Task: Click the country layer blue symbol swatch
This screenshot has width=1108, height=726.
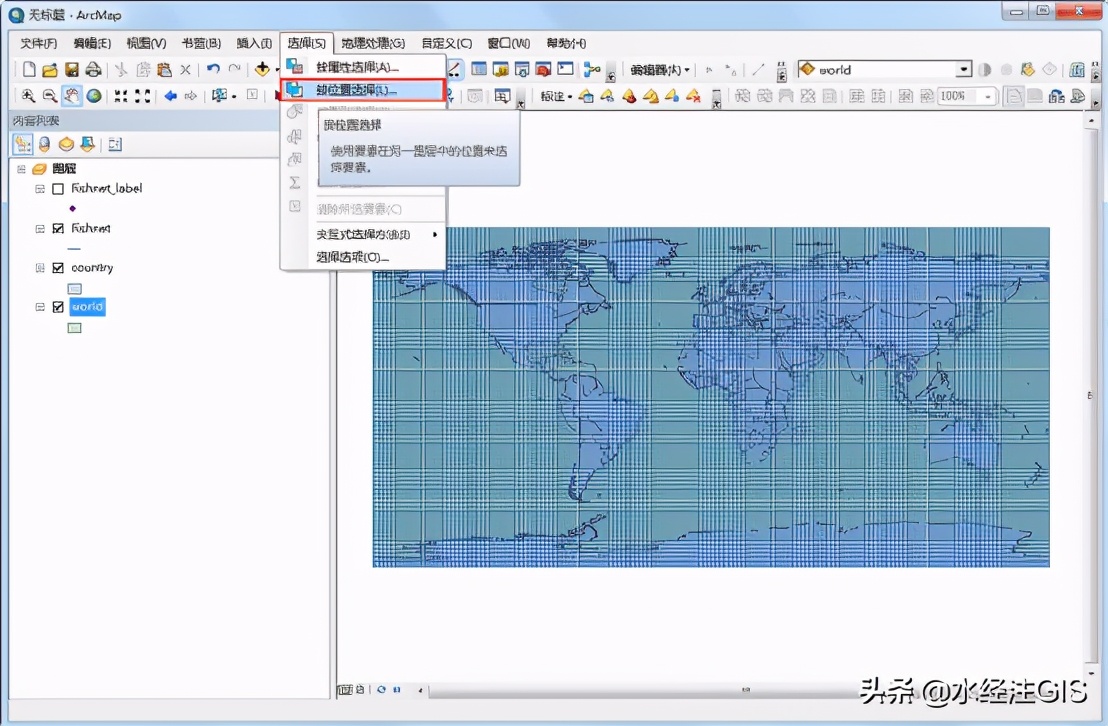Action: [74, 288]
